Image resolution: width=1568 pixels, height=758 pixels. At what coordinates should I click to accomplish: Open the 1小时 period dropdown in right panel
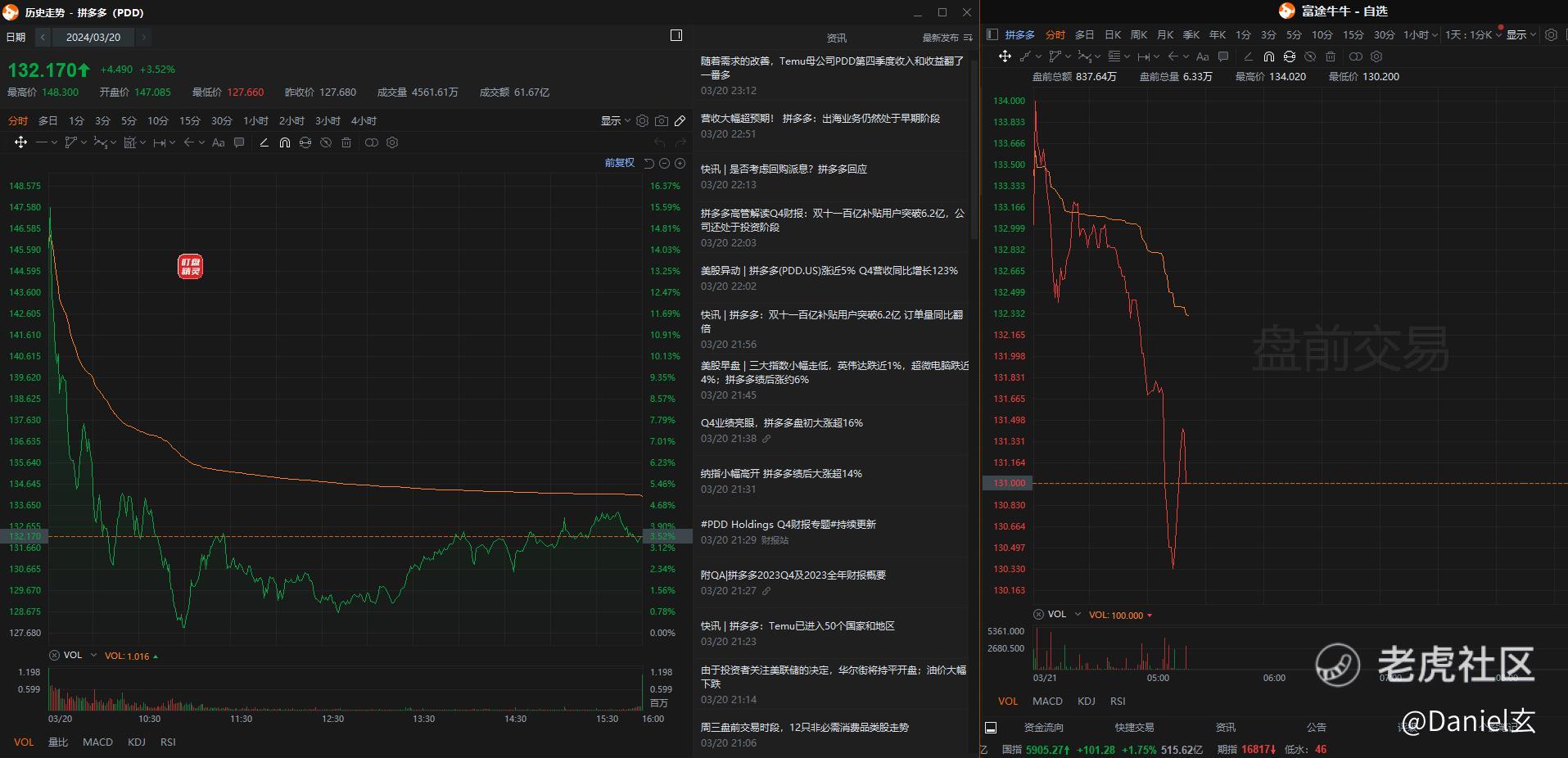point(1421,34)
